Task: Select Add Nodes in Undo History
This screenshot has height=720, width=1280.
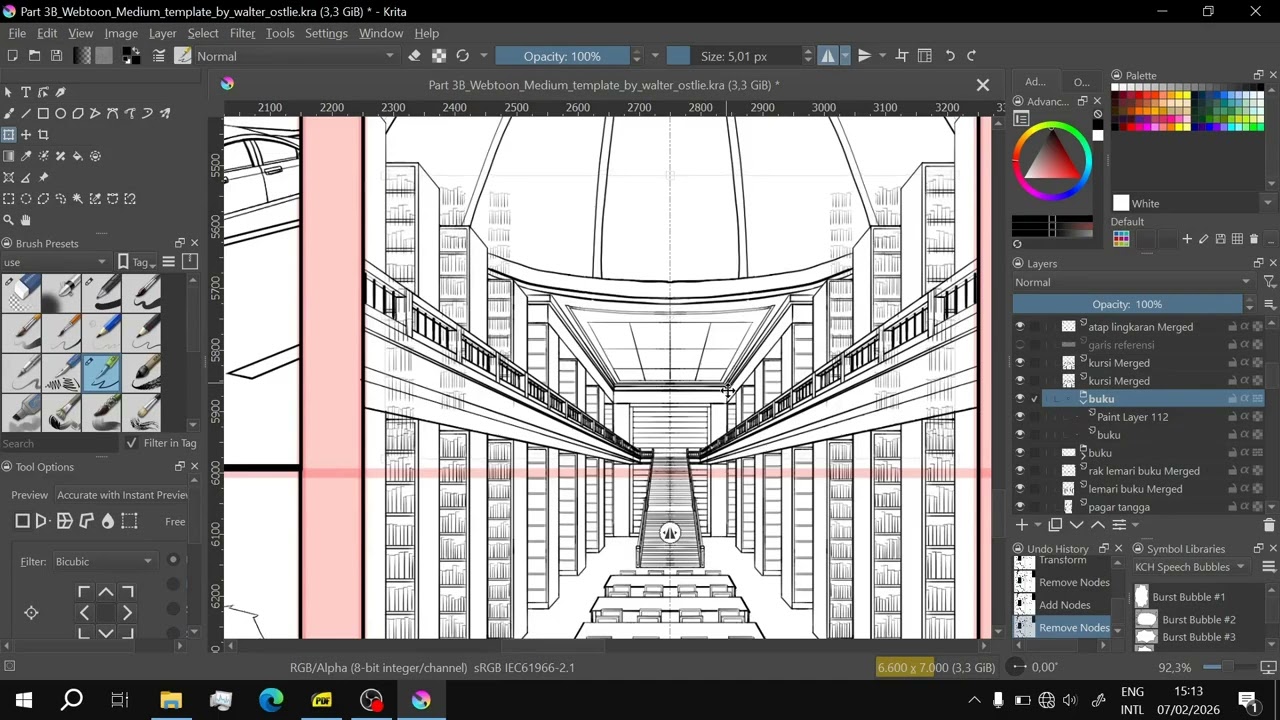Action: pos(1064,605)
